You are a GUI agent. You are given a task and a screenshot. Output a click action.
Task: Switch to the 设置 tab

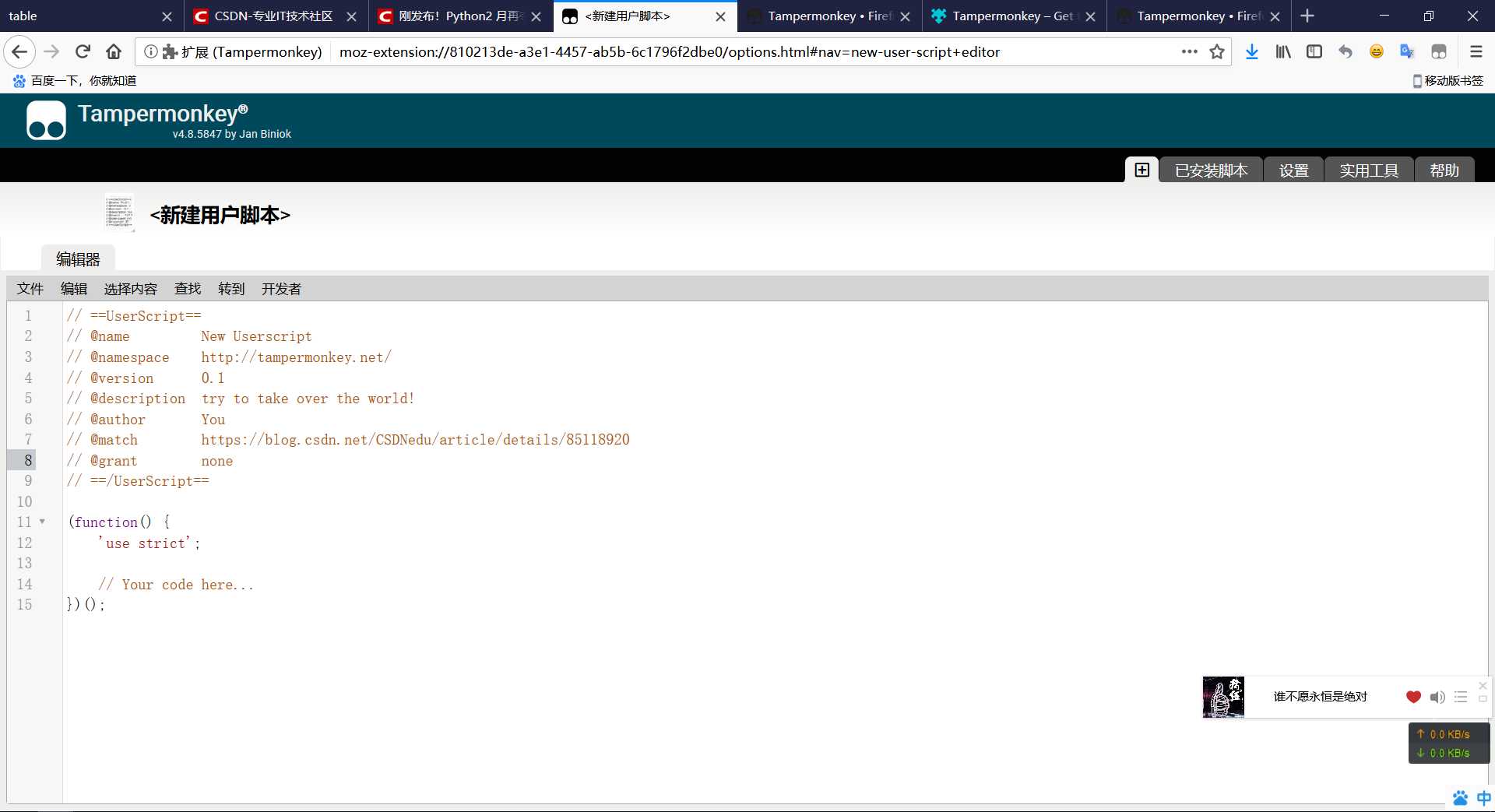pyautogui.click(x=1293, y=170)
